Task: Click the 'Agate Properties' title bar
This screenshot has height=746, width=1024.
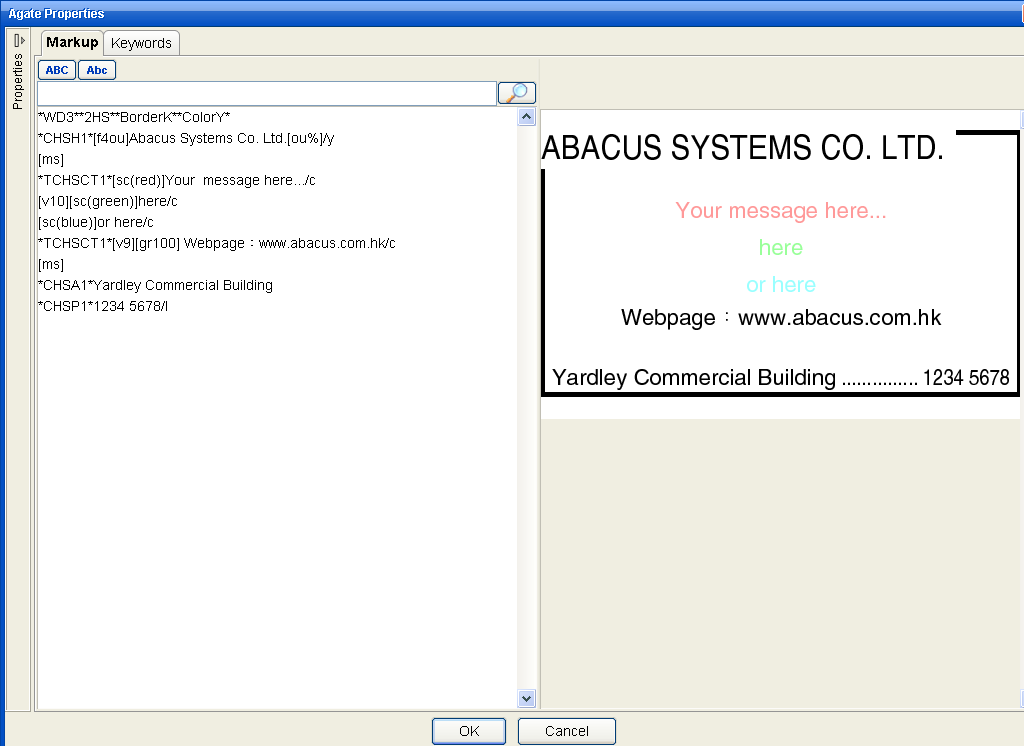Action: 512,13
